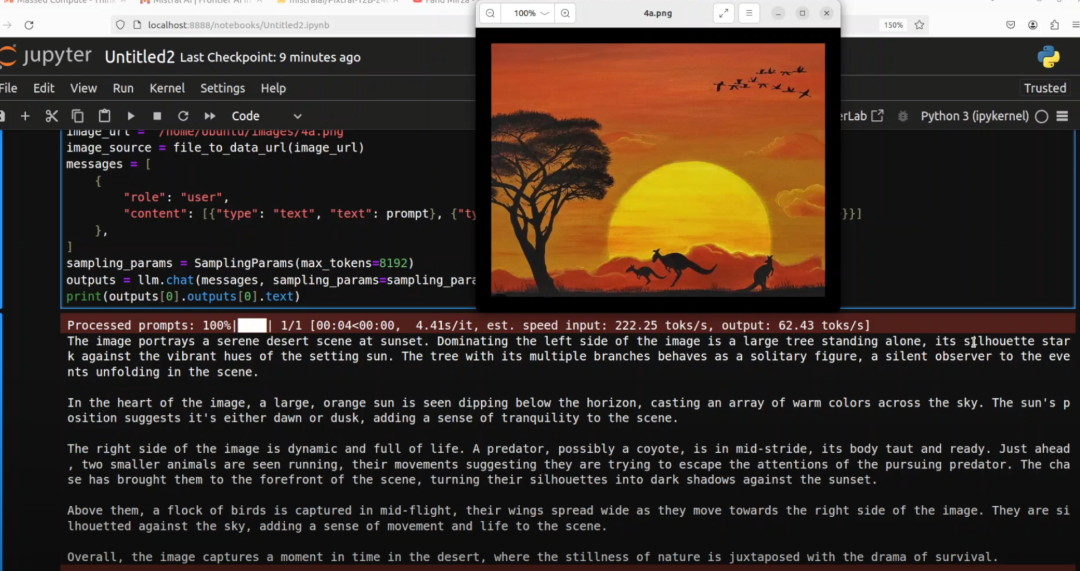1080x571 pixels.
Task: Open the Settings menu
Action: [222, 88]
